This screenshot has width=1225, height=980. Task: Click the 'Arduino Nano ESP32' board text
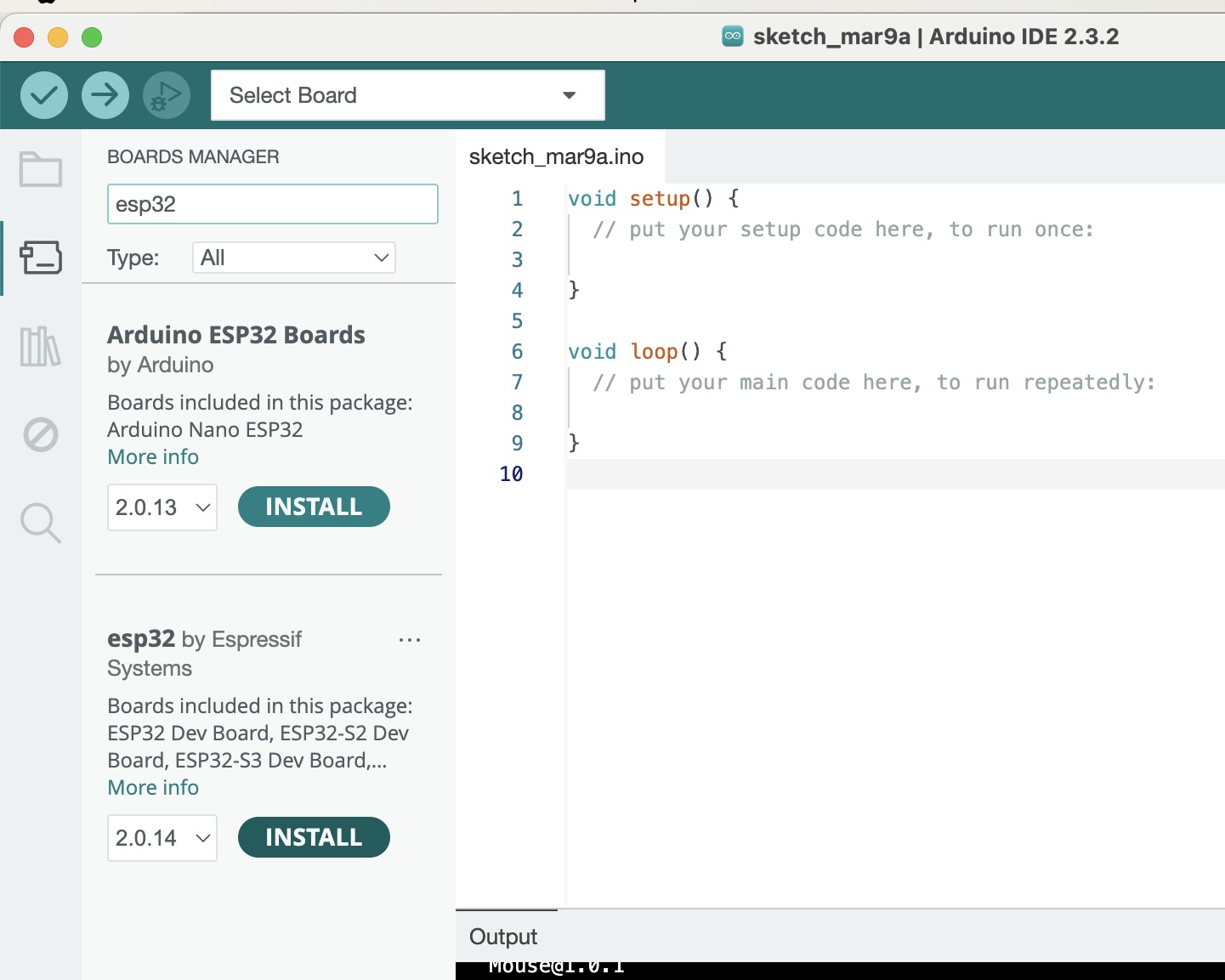pos(205,430)
